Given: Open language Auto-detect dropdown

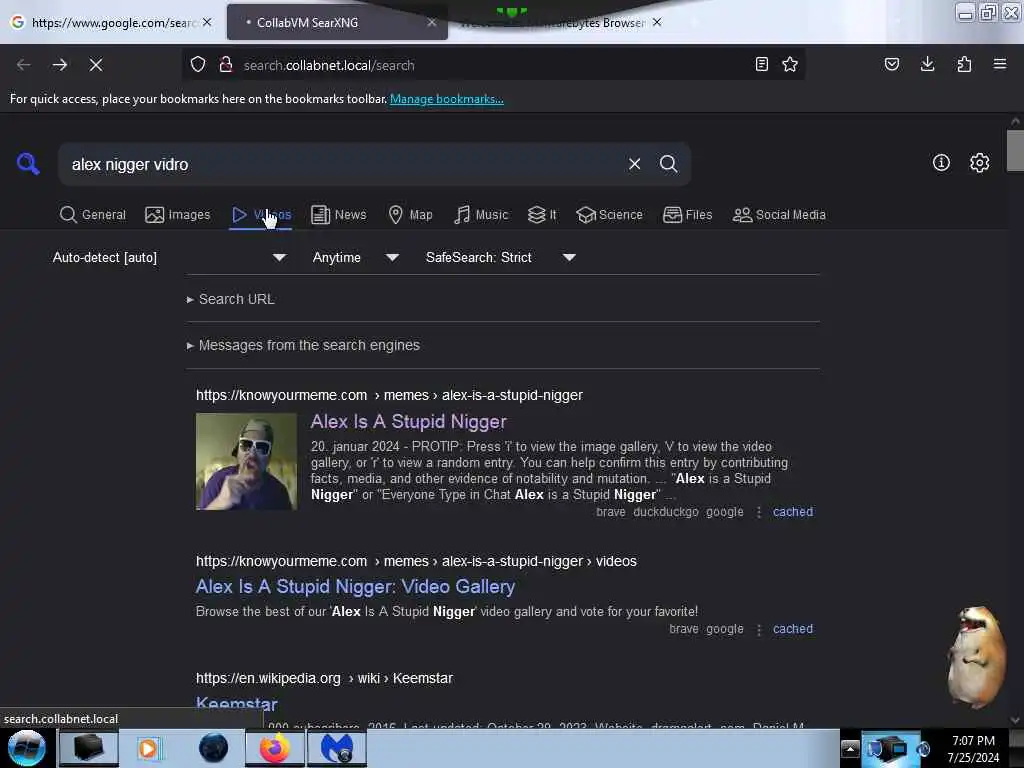Looking at the screenshot, I should click(x=169, y=257).
